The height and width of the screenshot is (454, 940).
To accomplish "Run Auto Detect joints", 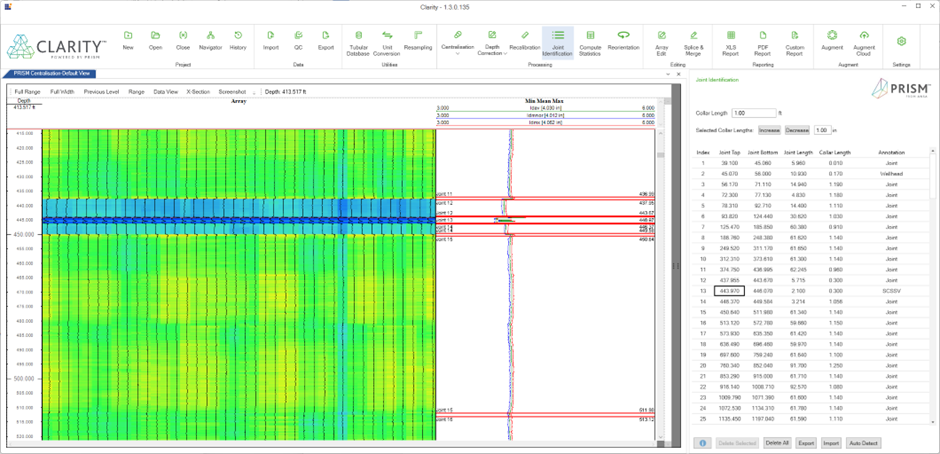I will (x=863, y=443).
